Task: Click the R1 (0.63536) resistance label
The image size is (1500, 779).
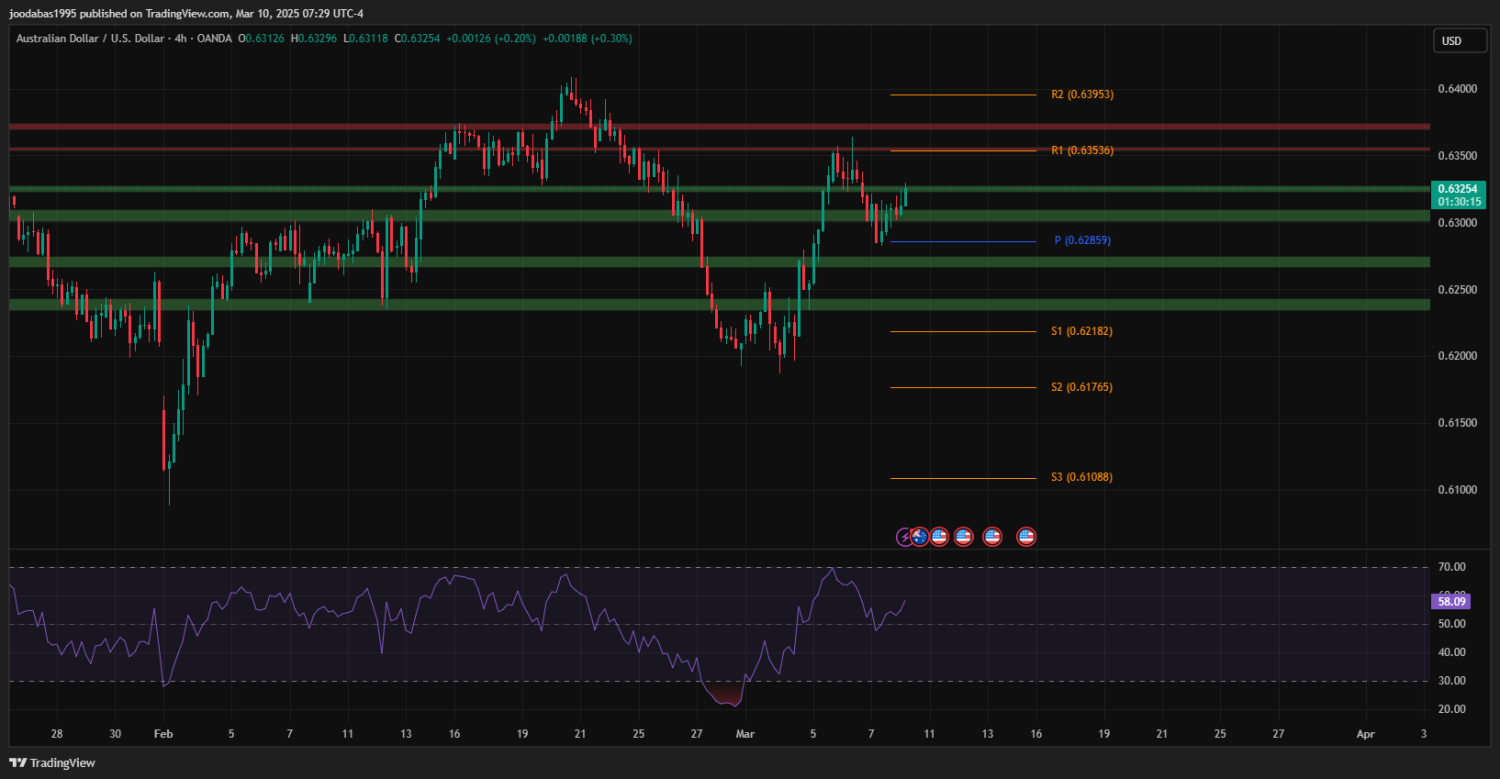Action: [1082, 151]
